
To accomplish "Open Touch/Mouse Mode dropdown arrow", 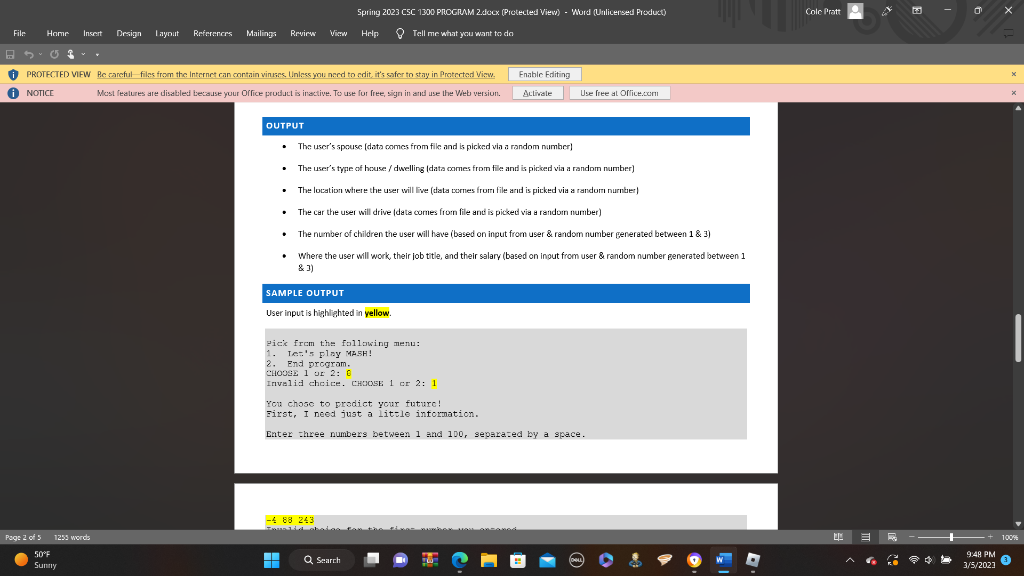I will (x=83, y=54).
